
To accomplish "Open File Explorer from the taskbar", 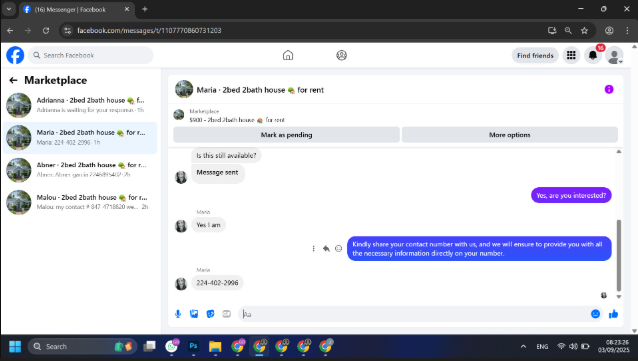I will 215,346.
